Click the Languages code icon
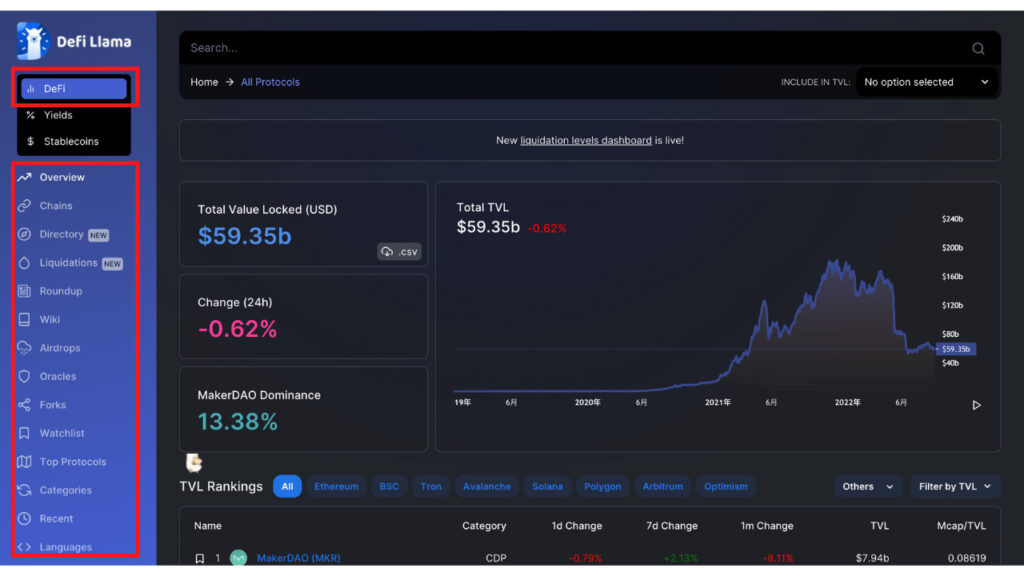This screenshot has width=1024, height=576. click(x=24, y=547)
